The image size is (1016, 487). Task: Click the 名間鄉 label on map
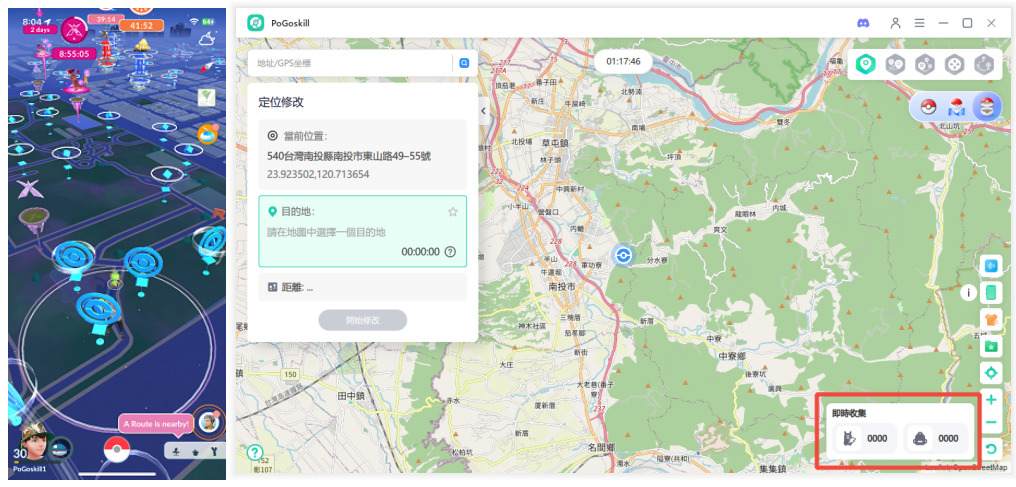(601, 447)
